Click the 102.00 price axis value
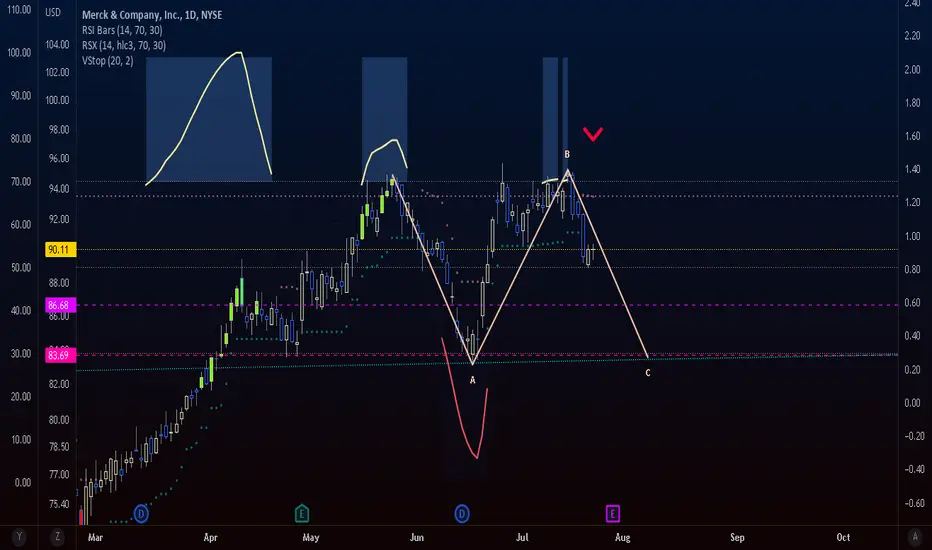Image resolution: width=932 pixels, height=550 pixels. (58, 73)
